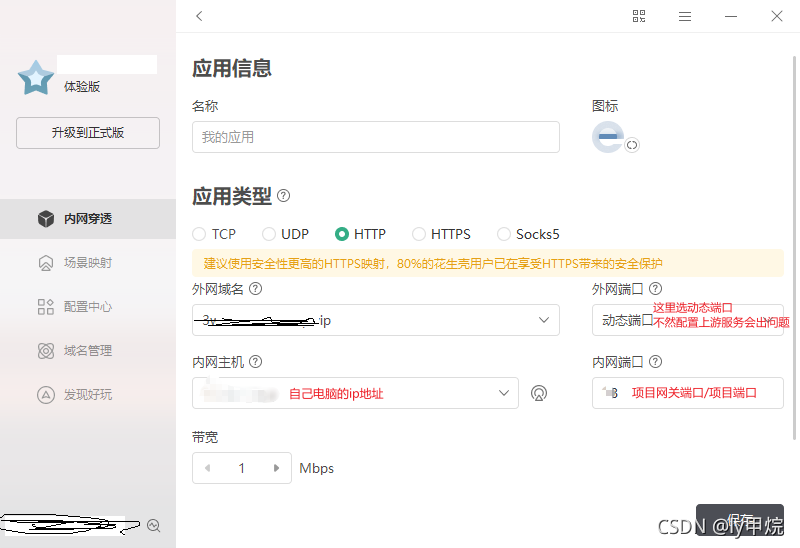Refresh the app icon with the cycle button
800x548 pixels.
[x=632, y=145]
